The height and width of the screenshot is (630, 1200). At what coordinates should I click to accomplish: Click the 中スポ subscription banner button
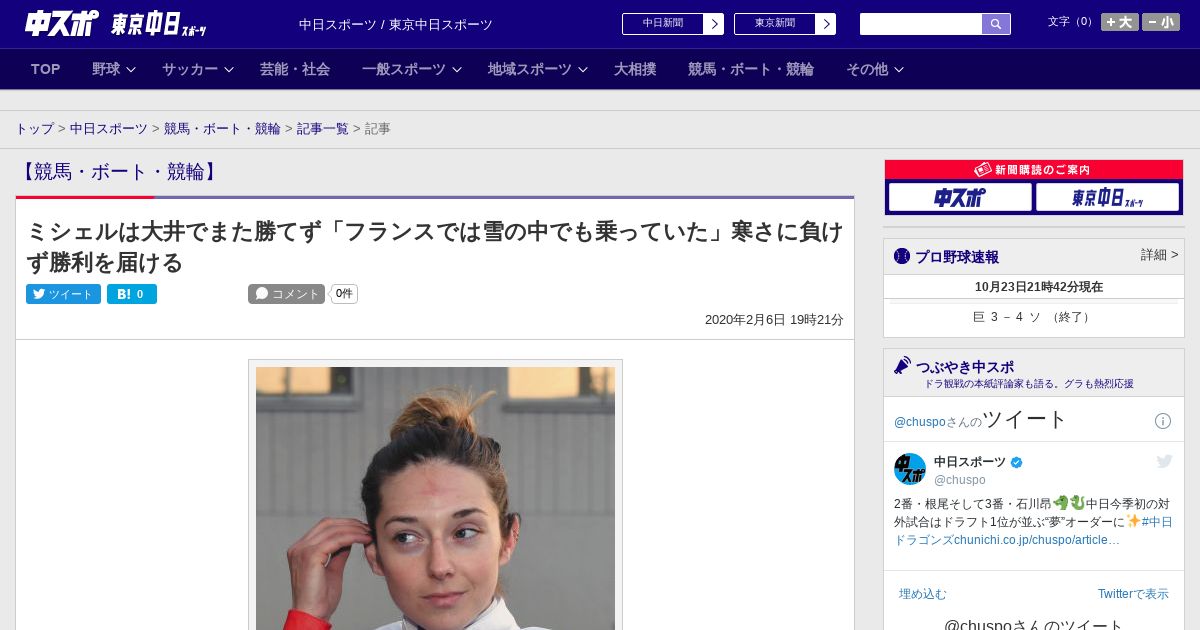(960, 197)
